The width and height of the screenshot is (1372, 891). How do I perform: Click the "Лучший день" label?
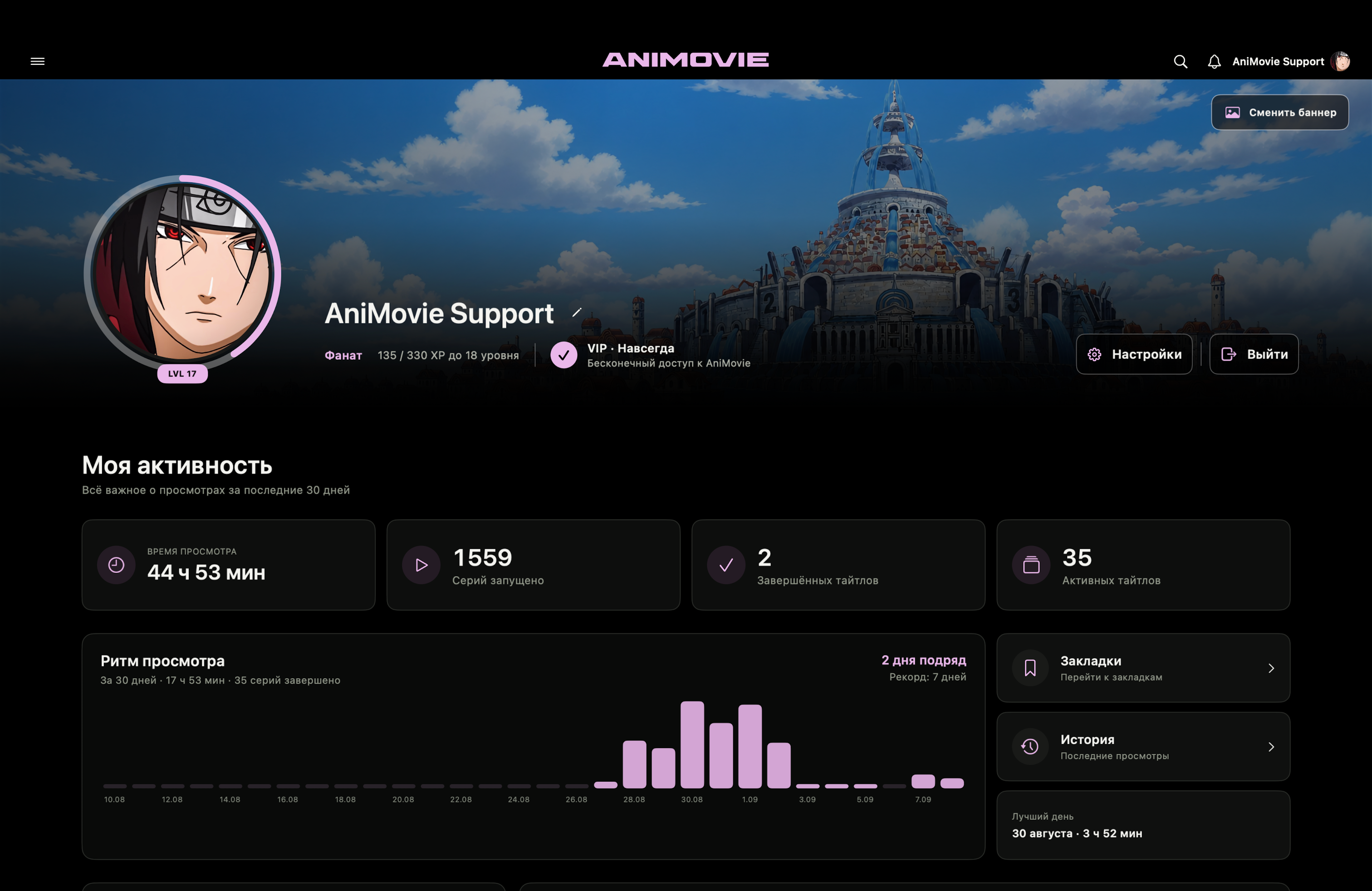point(1042,816)
